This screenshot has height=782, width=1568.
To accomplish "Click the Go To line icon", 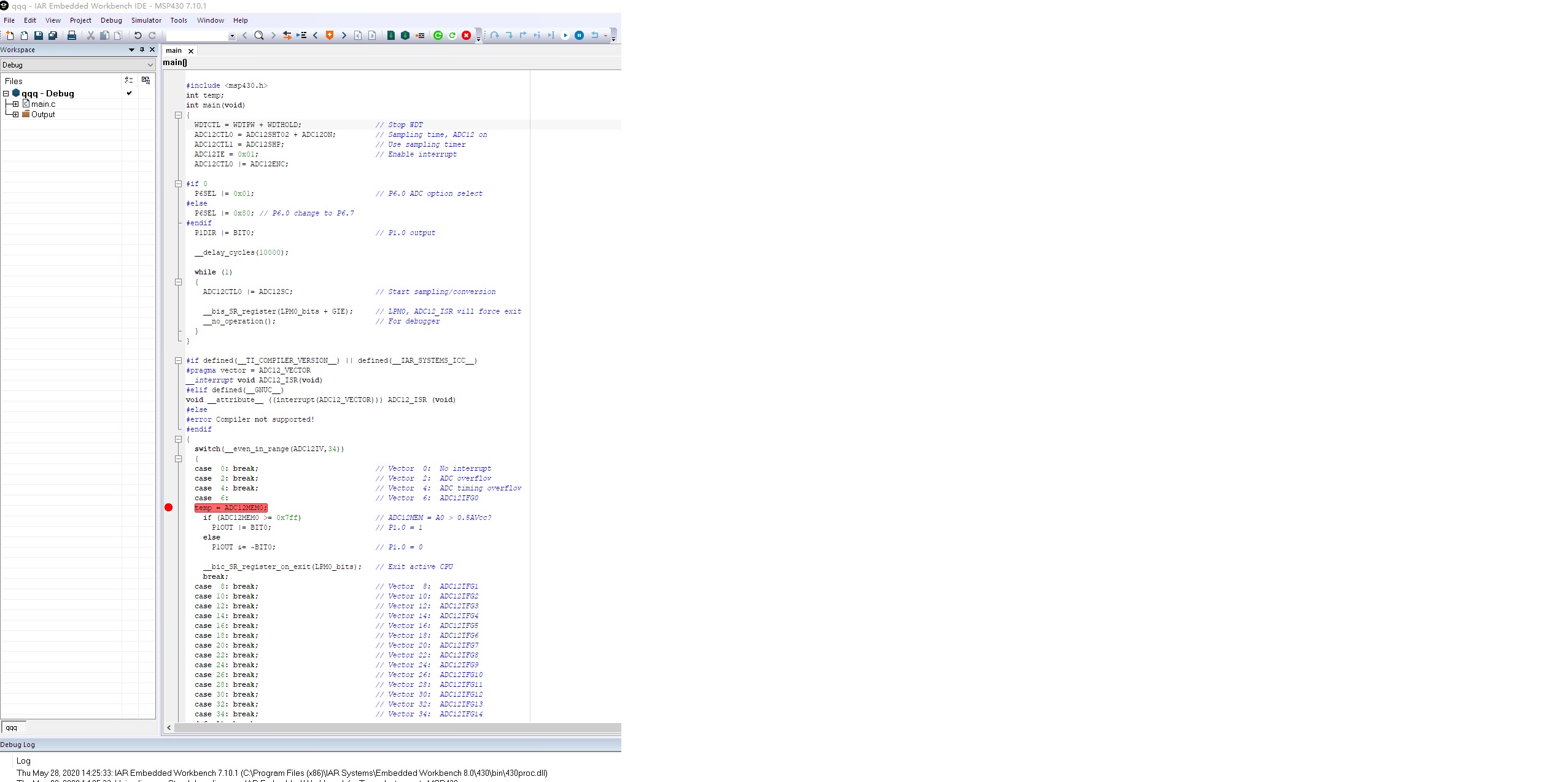I will pyautogui.click(x=301, y=36).
